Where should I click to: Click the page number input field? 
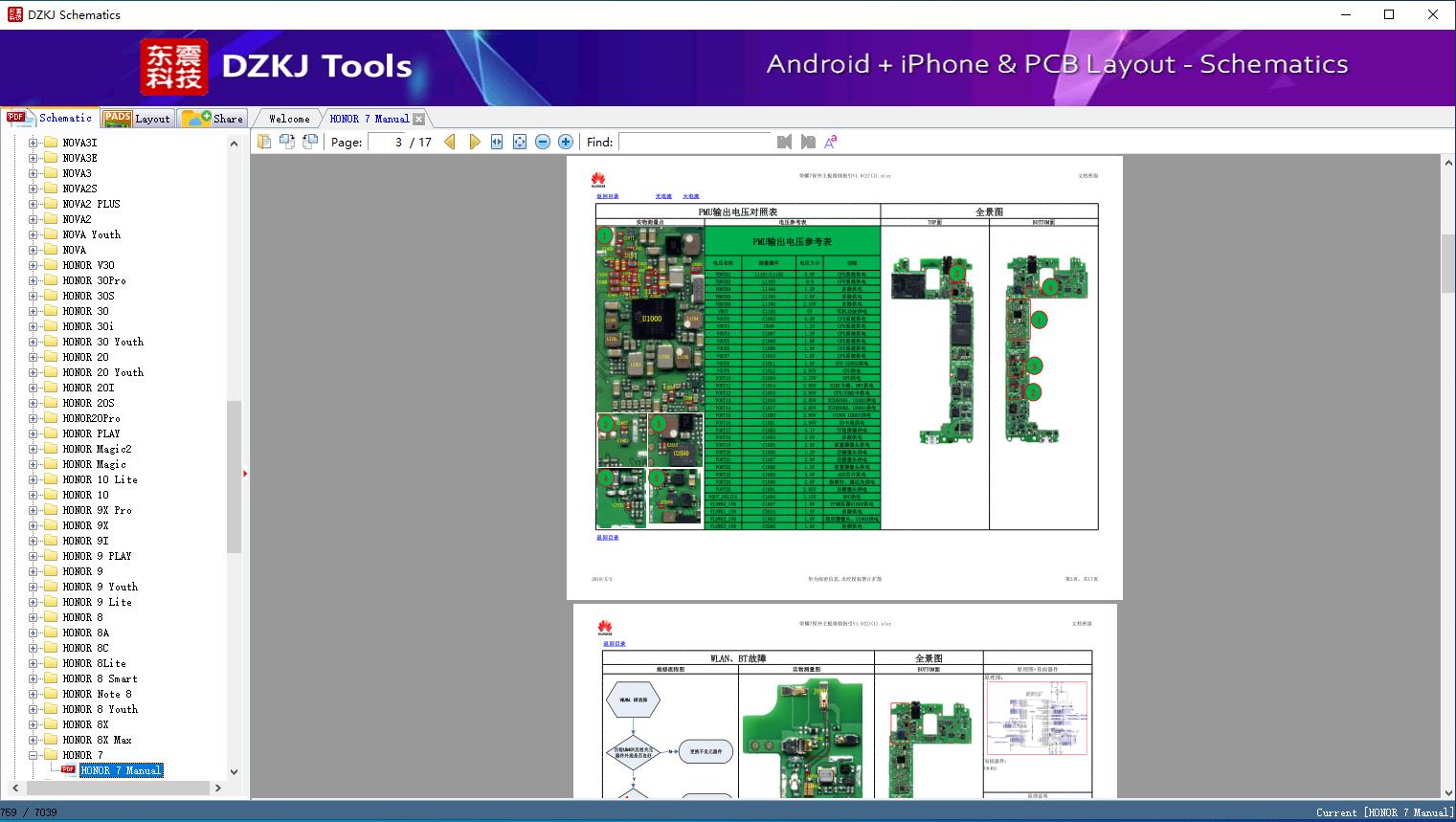[x=387, y=142]
